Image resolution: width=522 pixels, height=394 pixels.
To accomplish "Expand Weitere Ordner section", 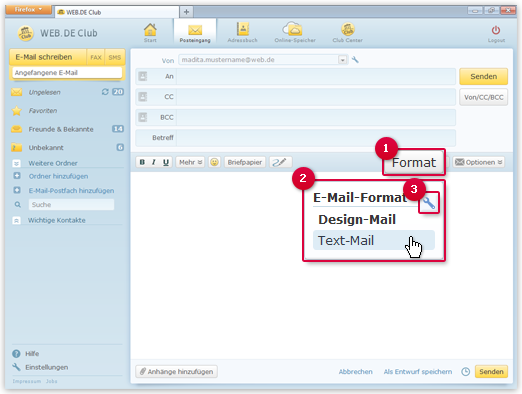I will 53,163.
